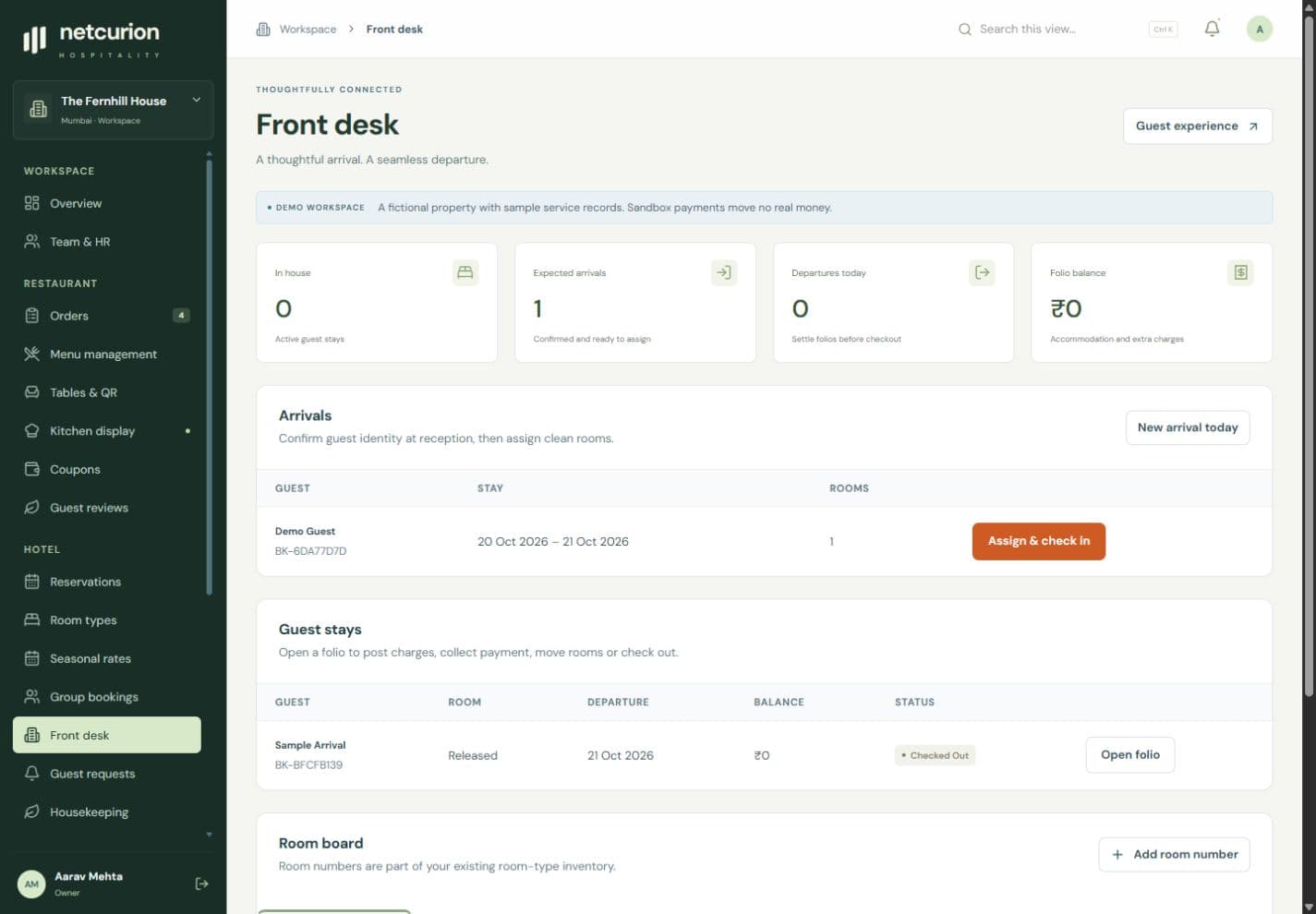
Task: Click booking code BK-BFCFB139
Action: click(308, 765)
